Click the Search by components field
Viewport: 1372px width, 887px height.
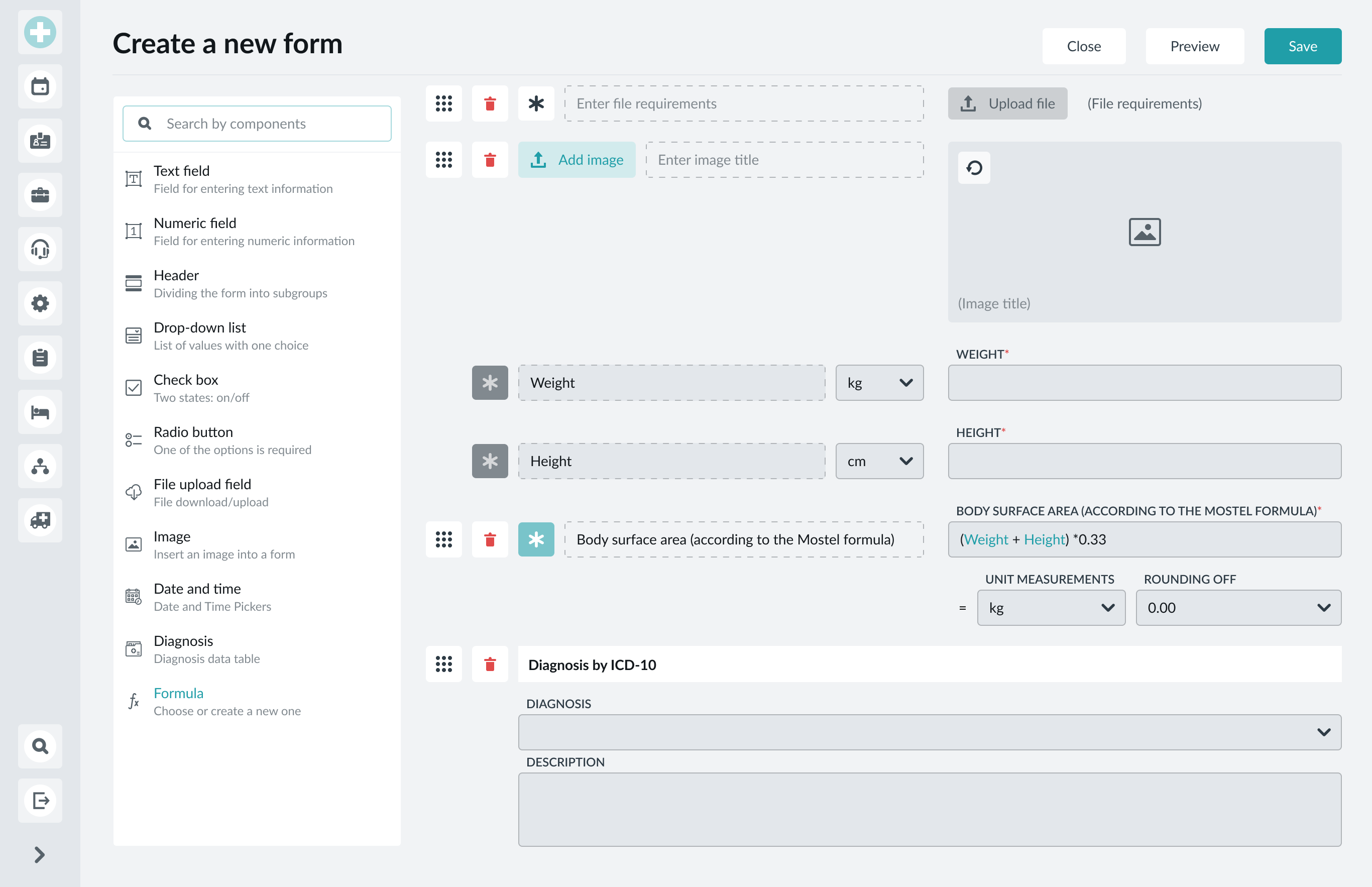point(257,123)
